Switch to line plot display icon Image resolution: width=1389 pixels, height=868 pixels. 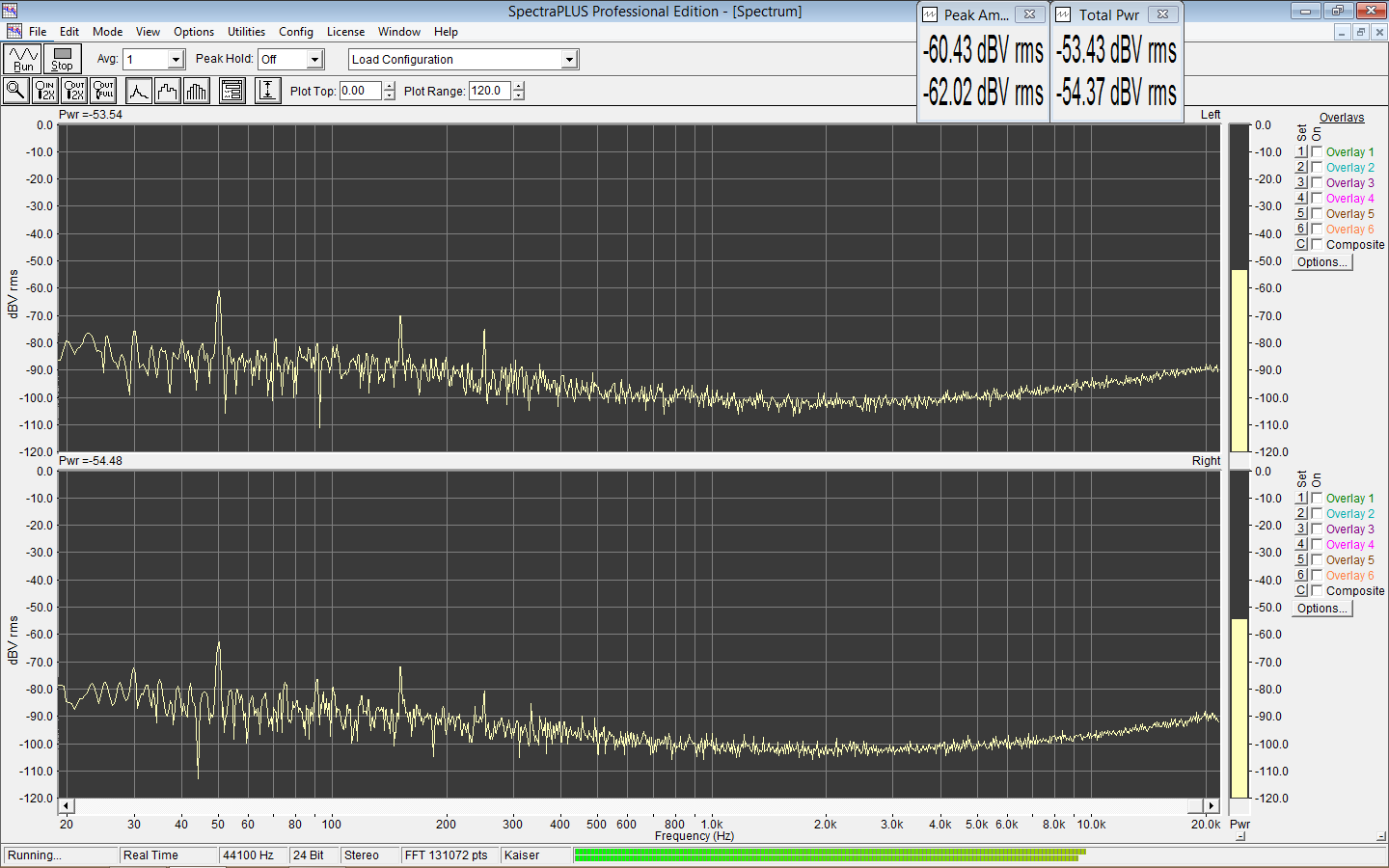[x=139, y=91]
